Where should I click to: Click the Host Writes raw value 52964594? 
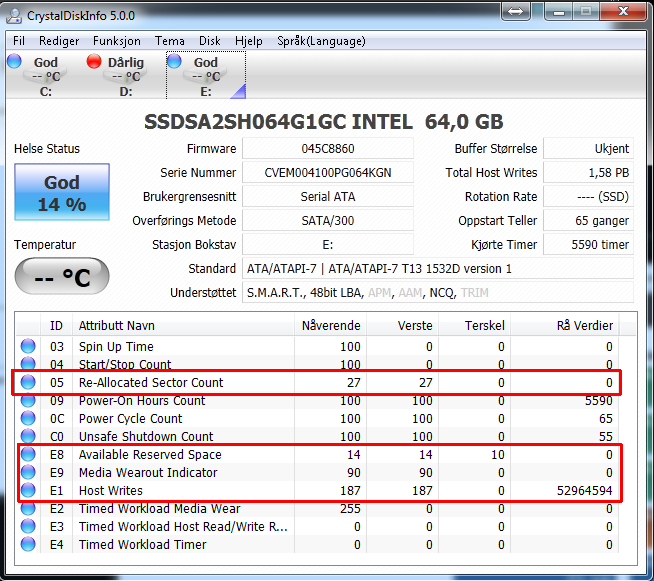[585, 491]
